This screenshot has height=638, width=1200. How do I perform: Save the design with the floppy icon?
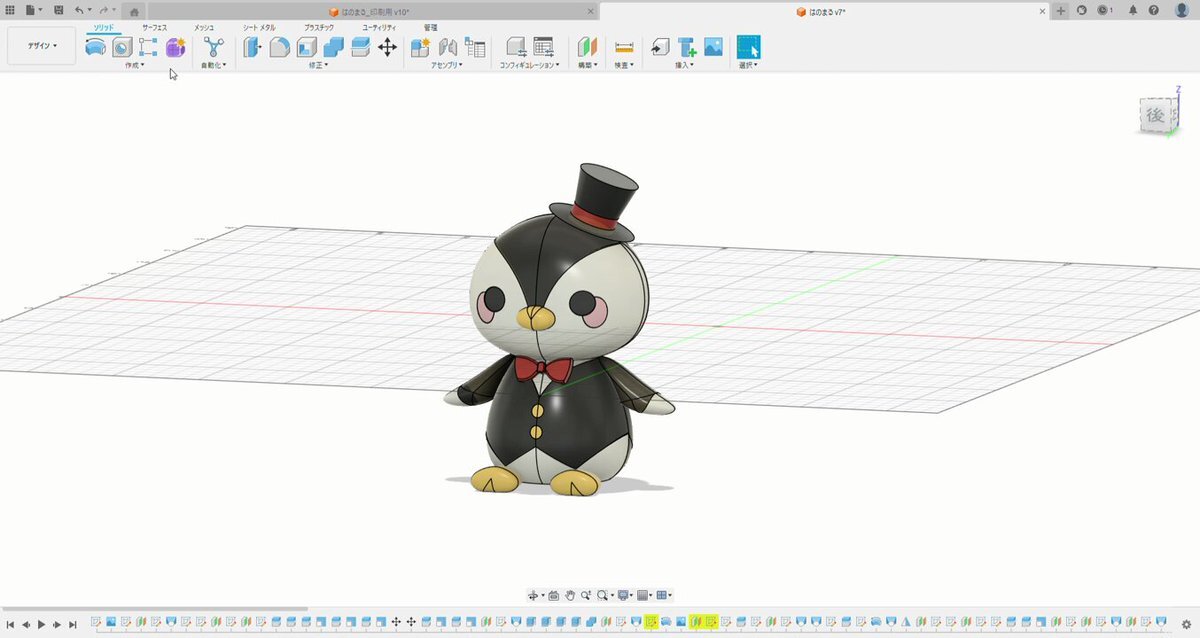(59, 10)
